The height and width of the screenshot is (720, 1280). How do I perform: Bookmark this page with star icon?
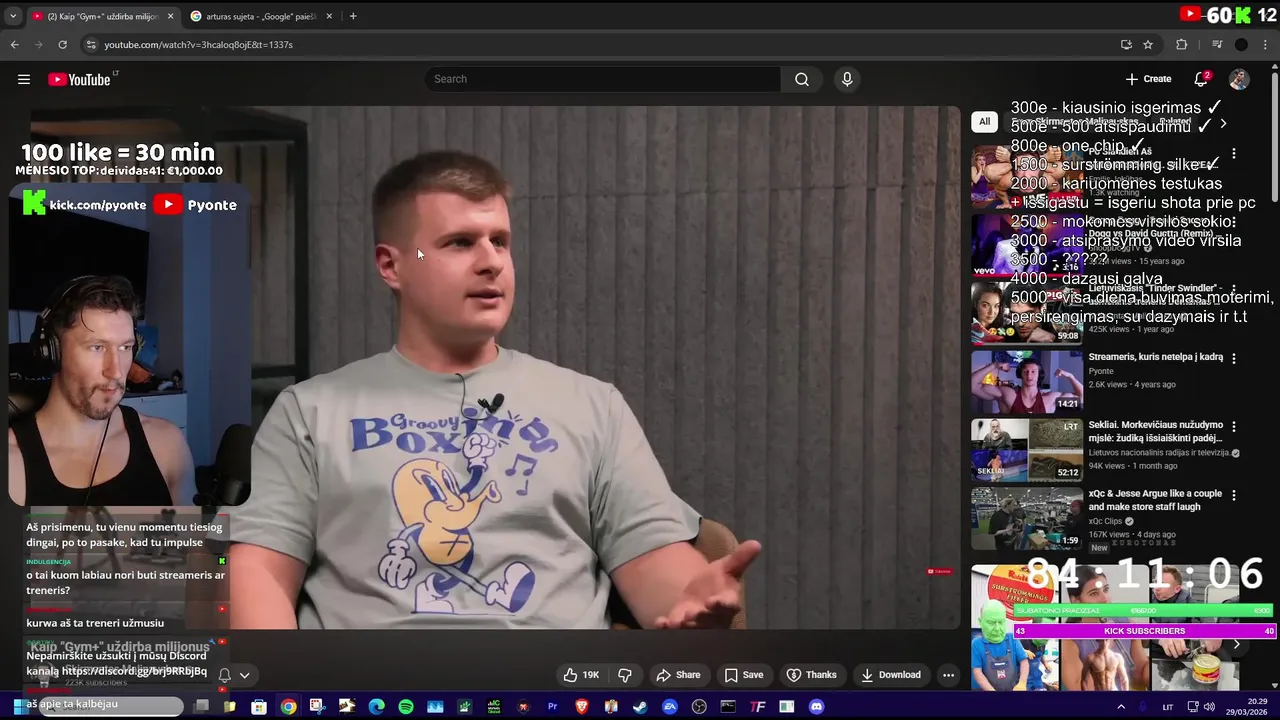(x=1148, y=44)
